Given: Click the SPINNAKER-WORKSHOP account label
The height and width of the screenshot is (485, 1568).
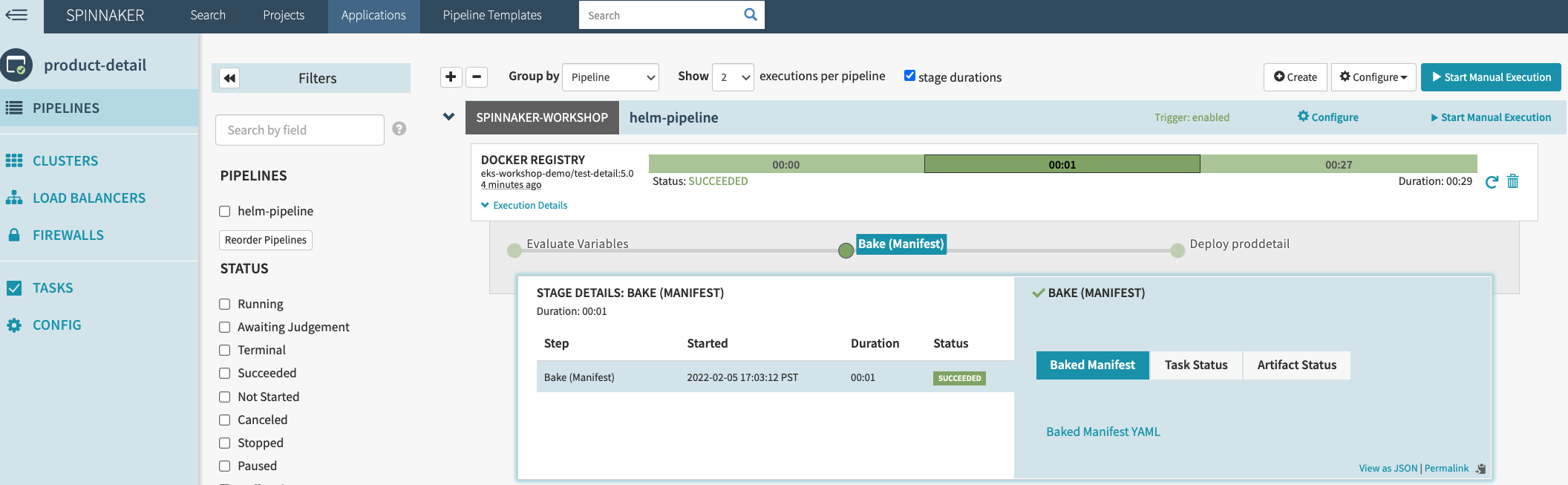Looking at the screenshot, I should pyautogui.click(x=542, y=117).
